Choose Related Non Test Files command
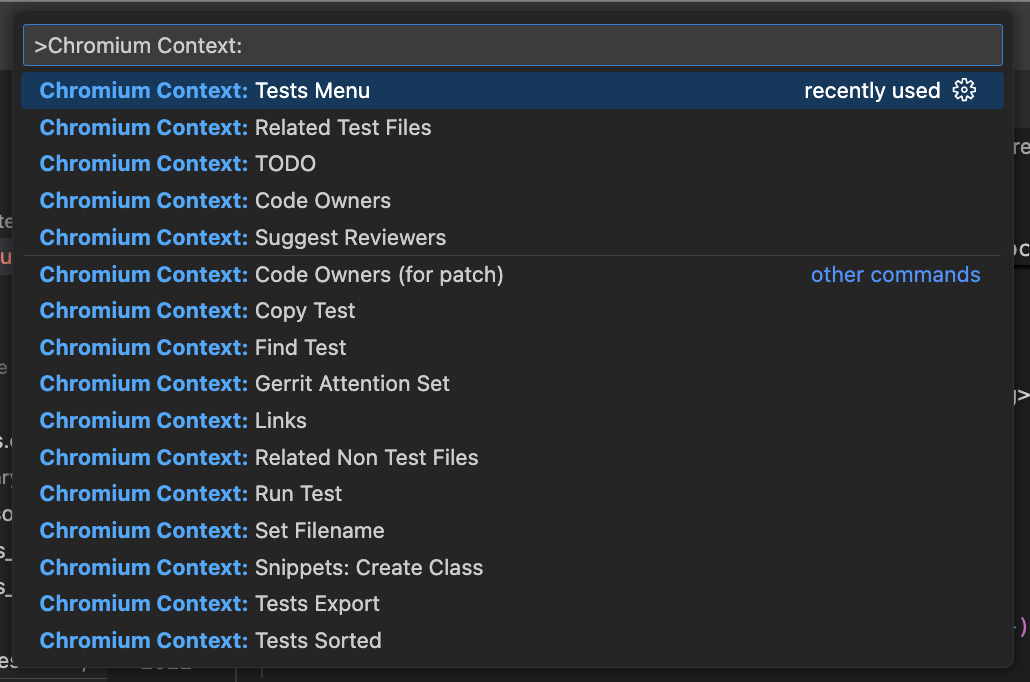1030x682 pixels. pos(512,457)
